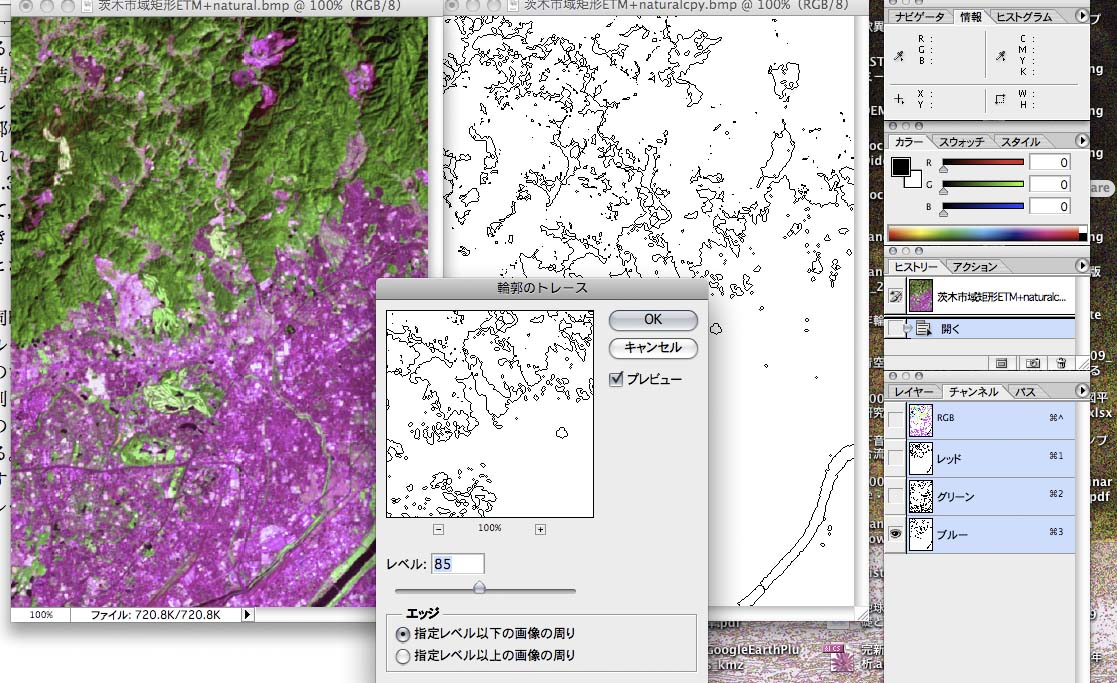Click the CMYK eyedropper icon in Info panel
Image resolution: width=1117 pixels, height=683 pixels.
[1001, 56]
